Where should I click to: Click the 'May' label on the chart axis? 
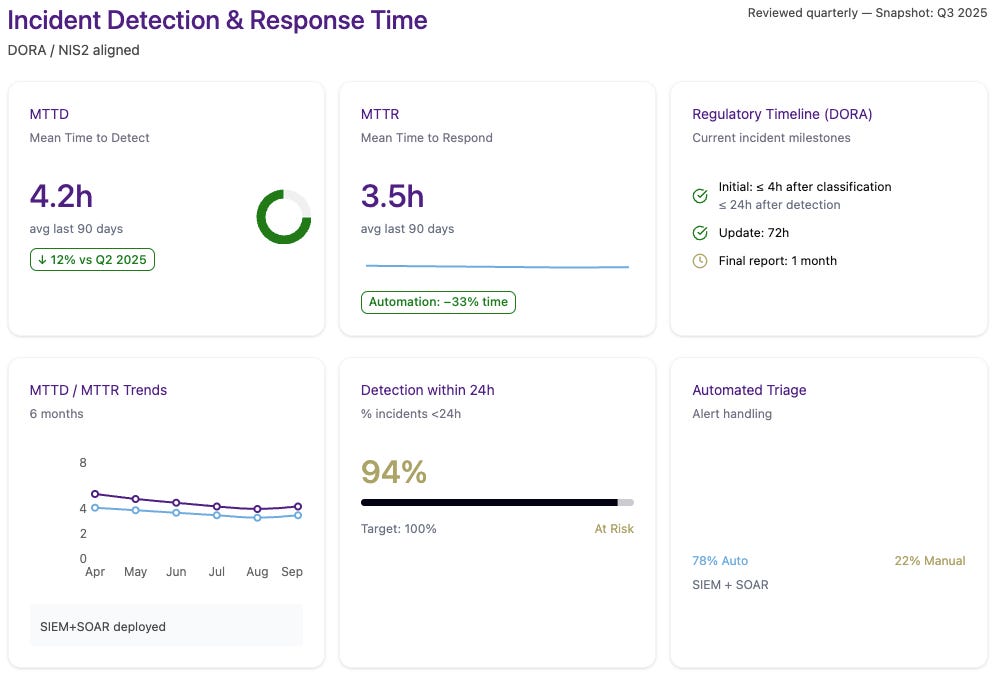135,572
